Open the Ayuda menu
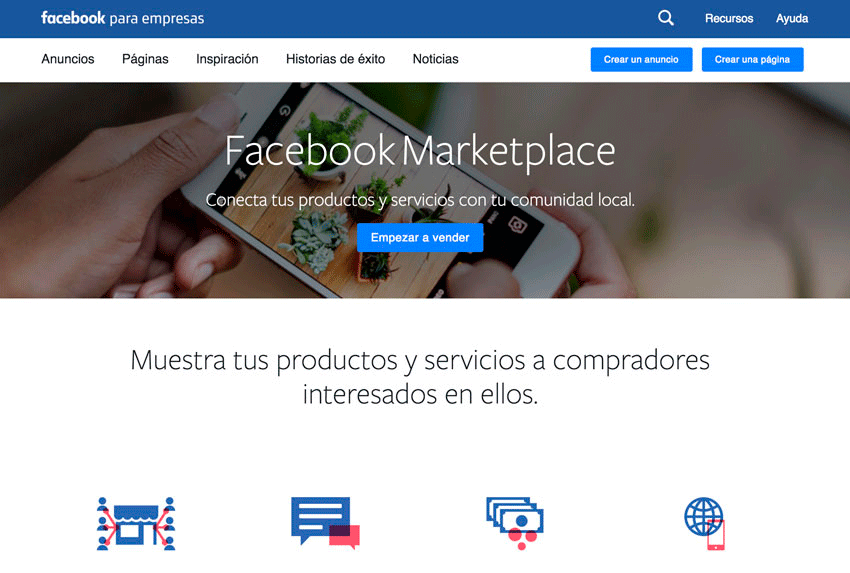 click(x=792, y=18)
